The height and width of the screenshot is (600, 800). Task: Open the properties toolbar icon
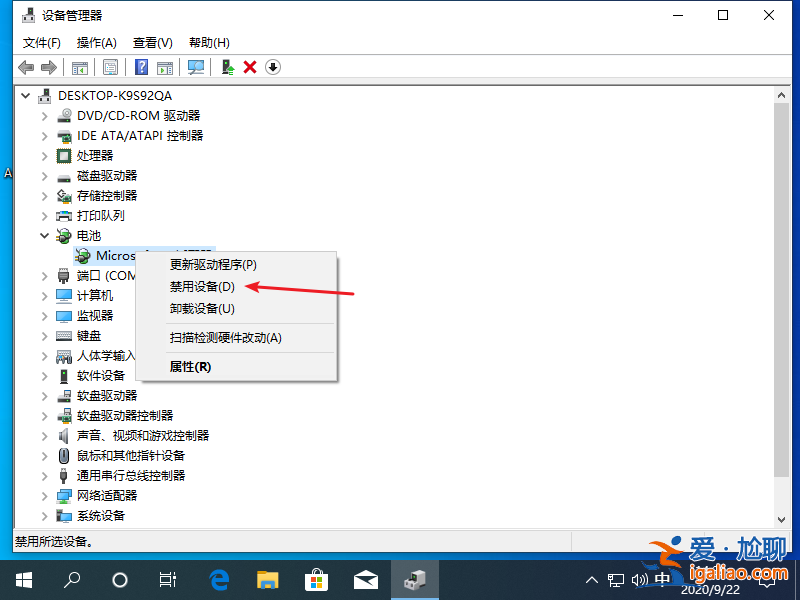click(x=109, y=67)
